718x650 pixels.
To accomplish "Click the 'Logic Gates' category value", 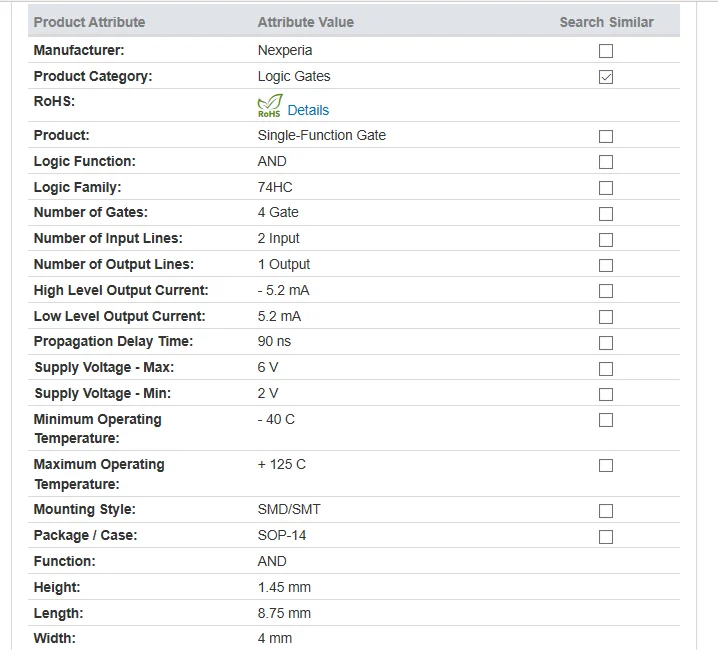I will click(294, 76).
